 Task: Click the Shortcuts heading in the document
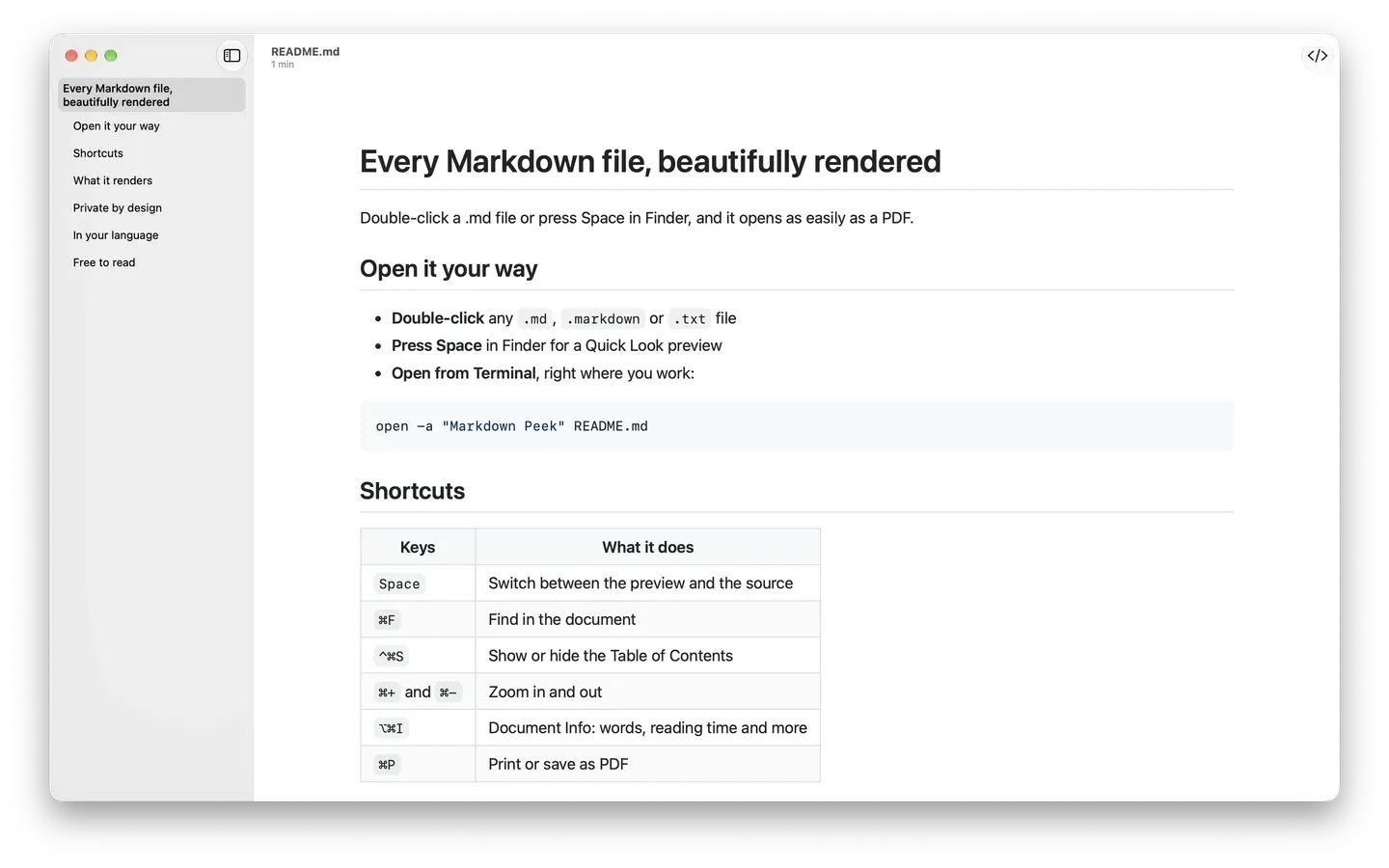(412, 491)
